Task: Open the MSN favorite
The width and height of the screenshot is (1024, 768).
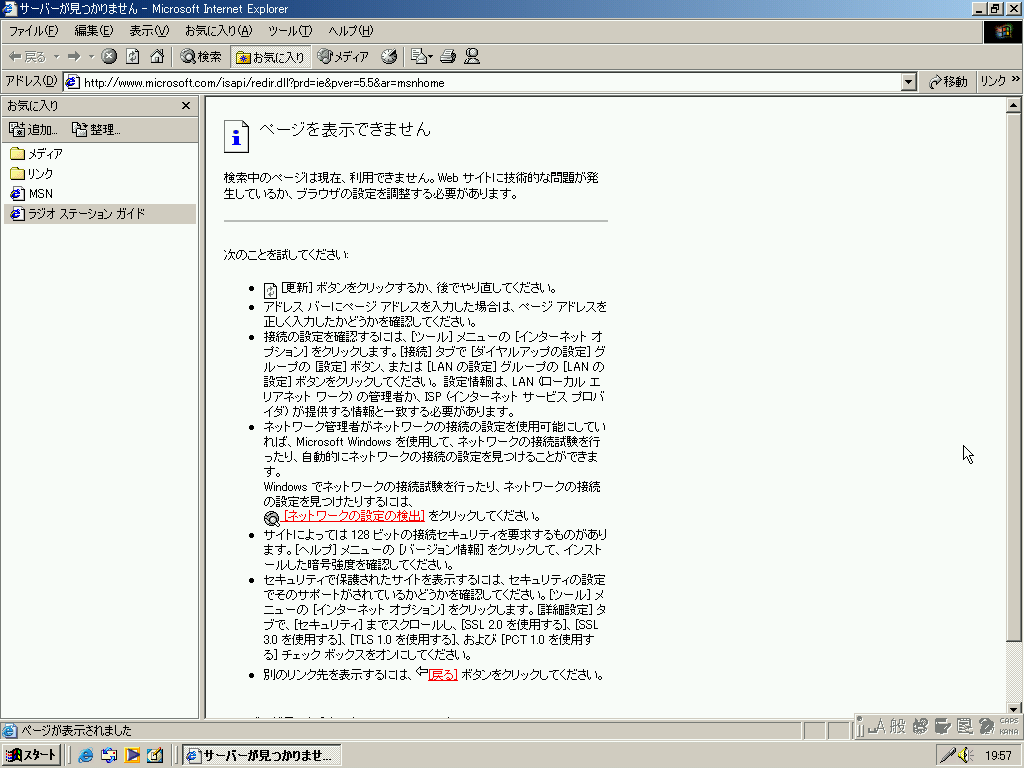Action: coord(32,194)
